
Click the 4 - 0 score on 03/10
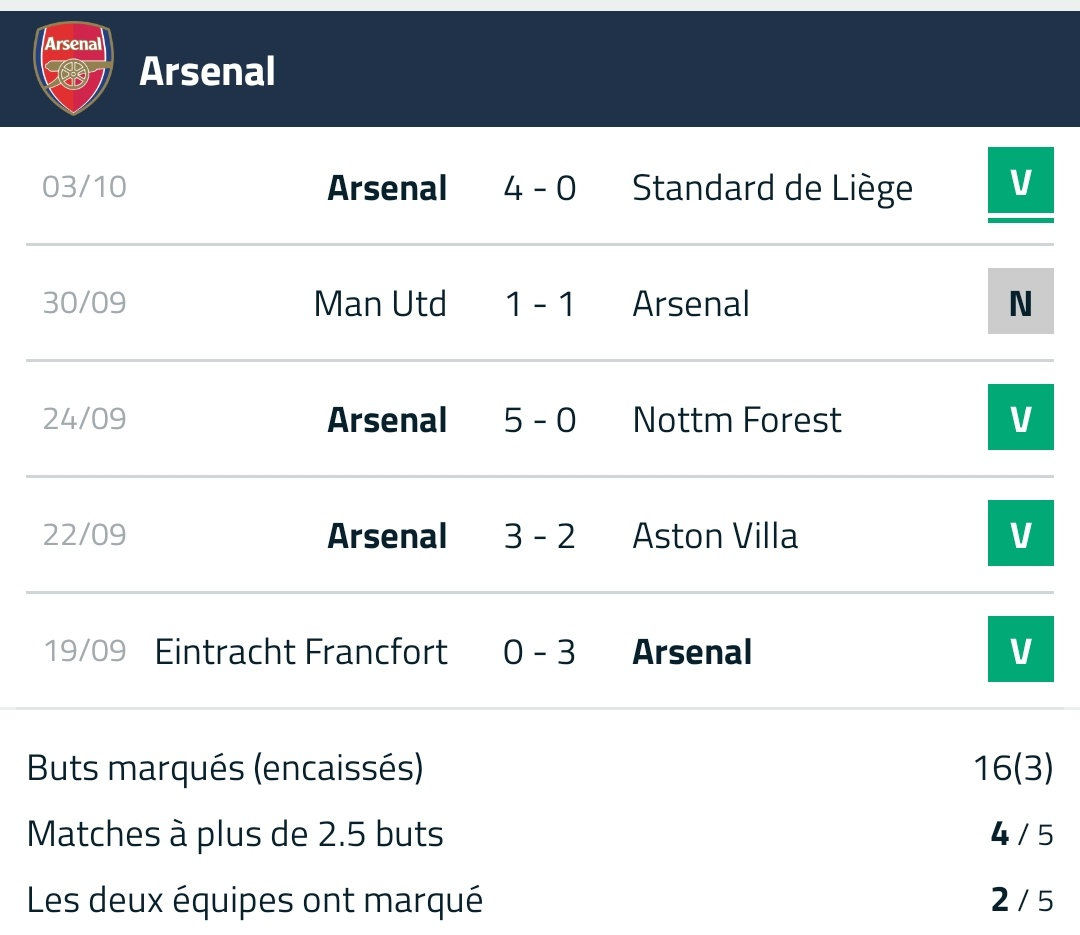tap(540, 188)
